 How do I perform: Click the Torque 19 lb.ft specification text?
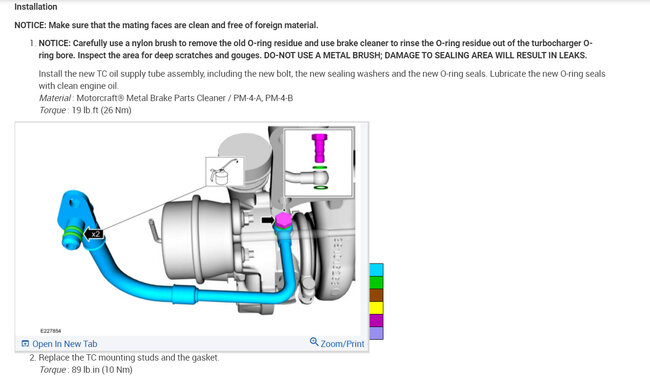[85, 110]
